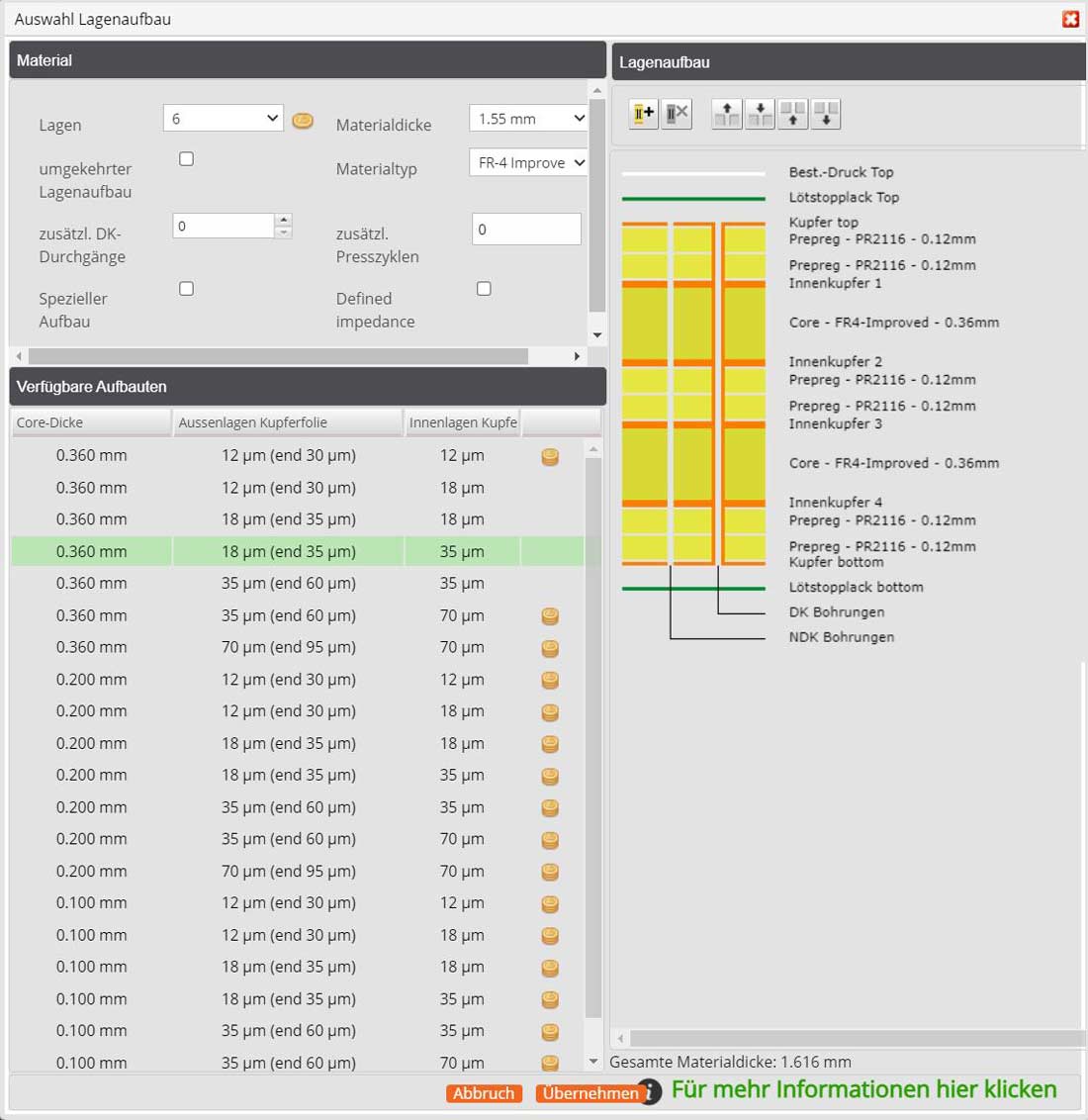The height and width of the screenshot is (1120, 1088).
Task: Enable the umgekehrter Lagenaufbau checkbox
Action: pos(186,158)
